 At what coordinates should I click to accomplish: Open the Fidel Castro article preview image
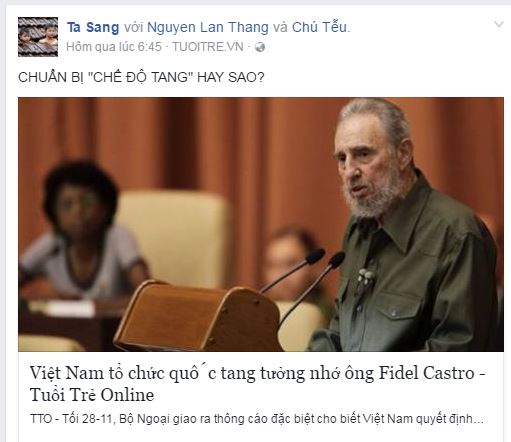261,224
